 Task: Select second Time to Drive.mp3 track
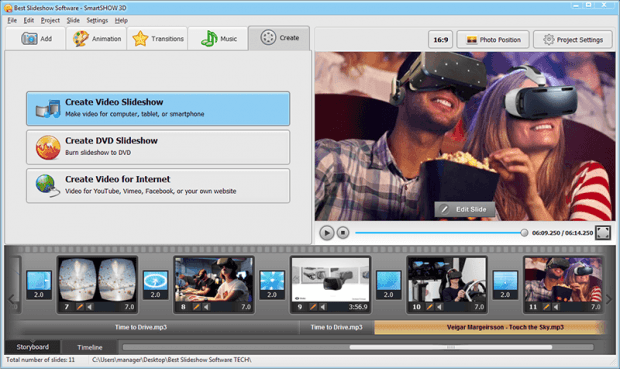pyautogui.click(x=336, y=327)
